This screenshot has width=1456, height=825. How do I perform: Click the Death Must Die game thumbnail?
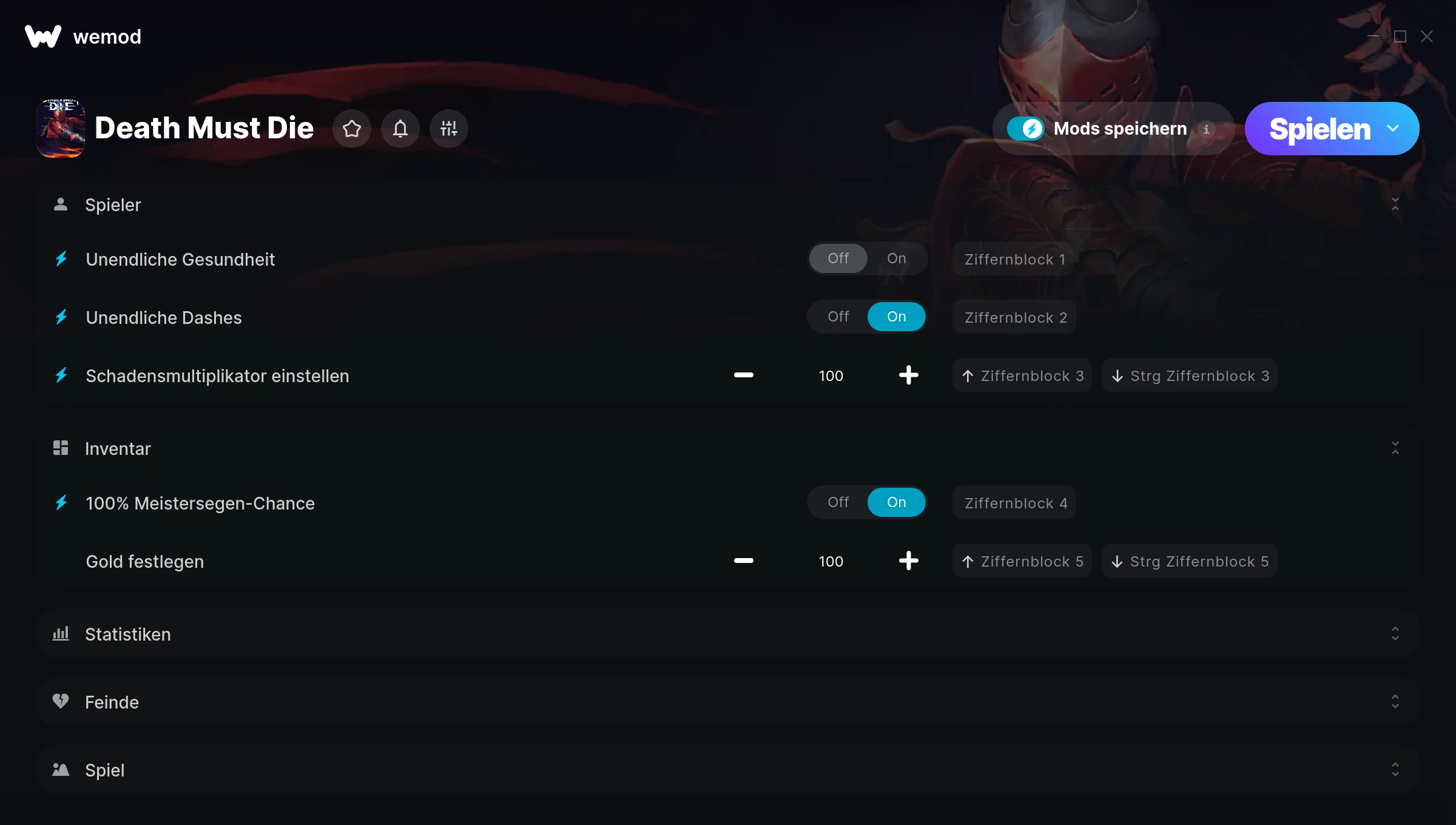pyautogui.click(x=61, y=129)
